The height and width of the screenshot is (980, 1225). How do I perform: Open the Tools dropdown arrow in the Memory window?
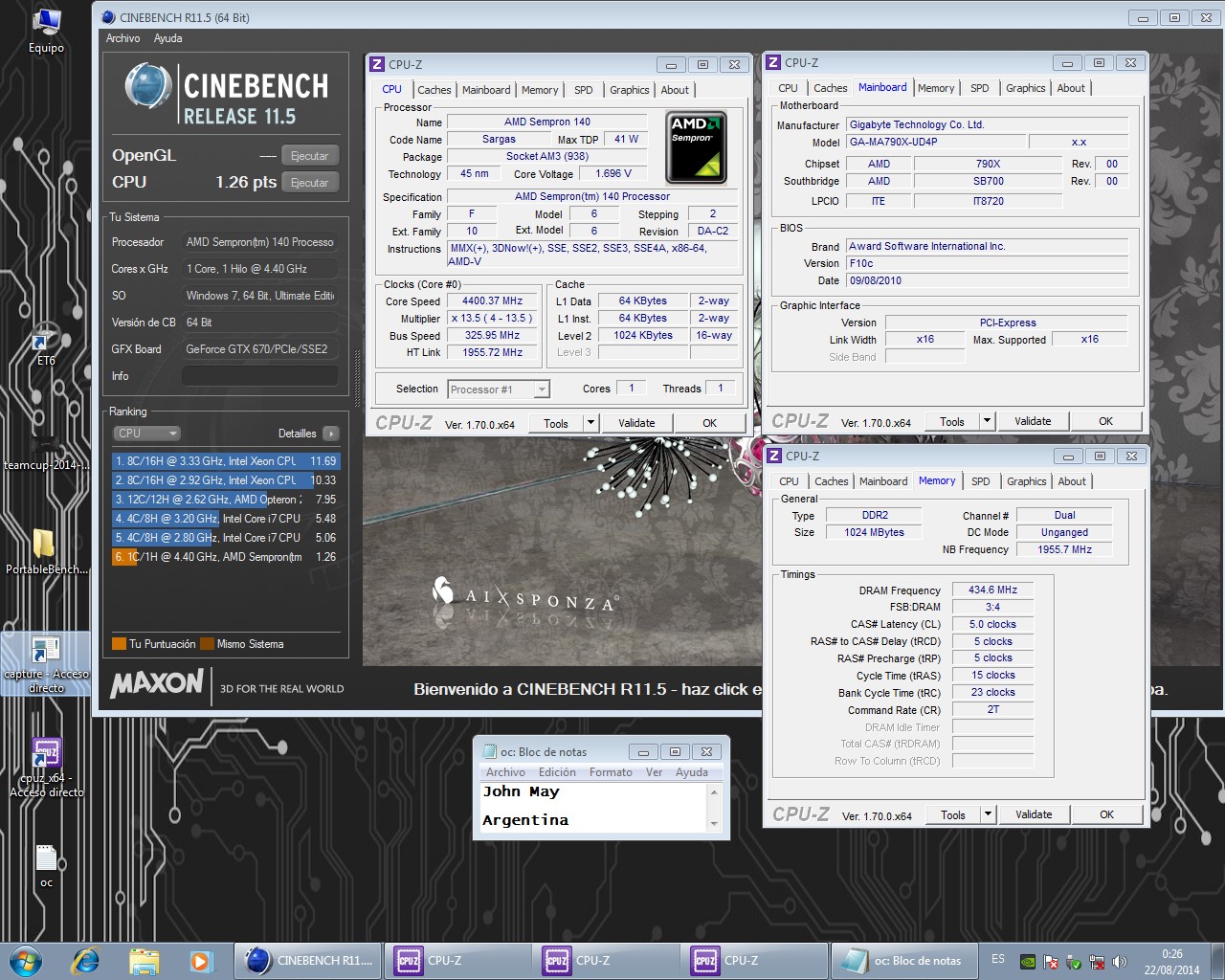tap(989, 814)
